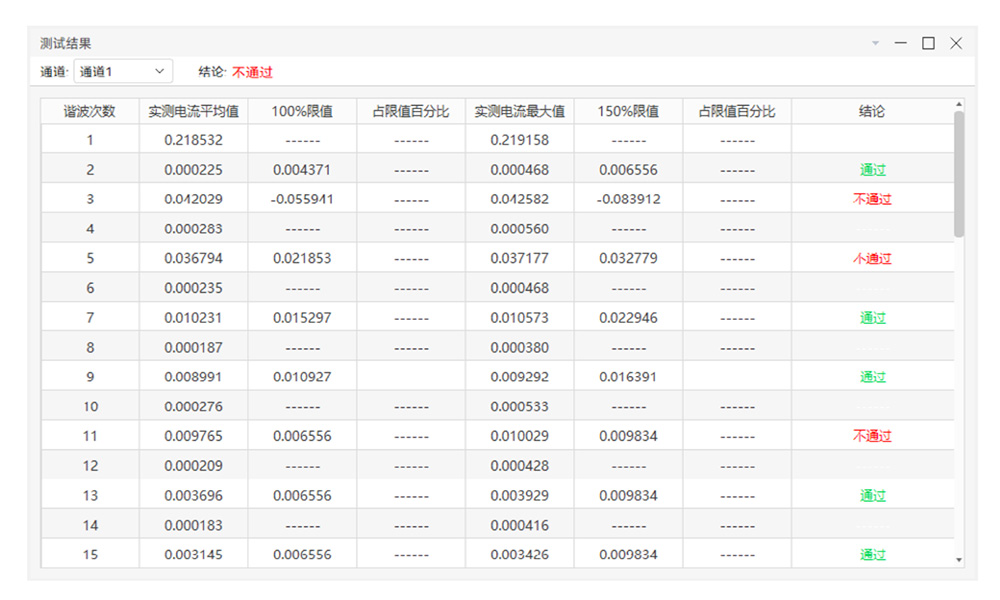This screenshot has height=600, width=1000.
Task: Click the scrollbar up arrow
Action: 959,104
